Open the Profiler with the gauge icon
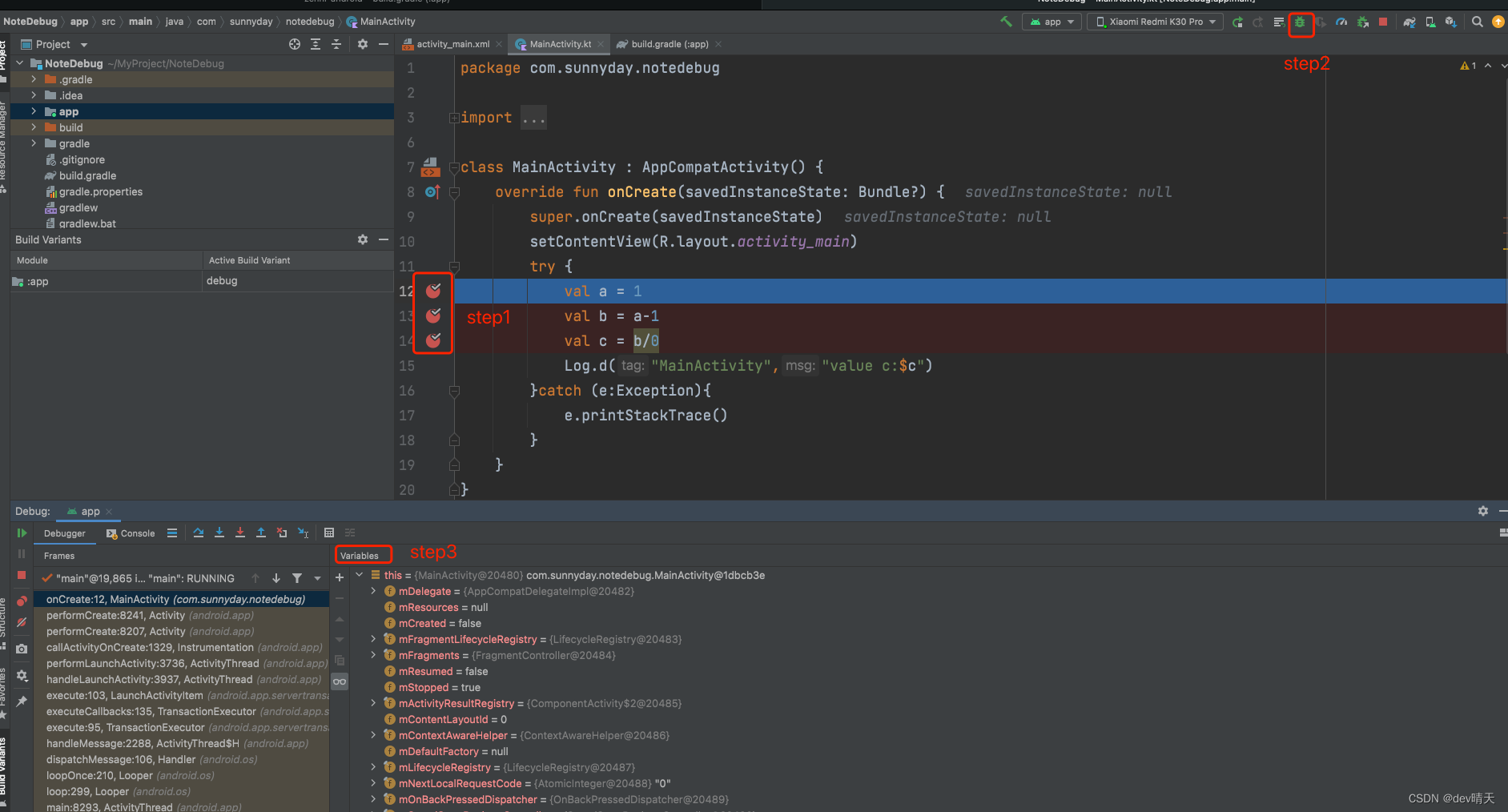The image size is (1508, 812). (1342, 22)
